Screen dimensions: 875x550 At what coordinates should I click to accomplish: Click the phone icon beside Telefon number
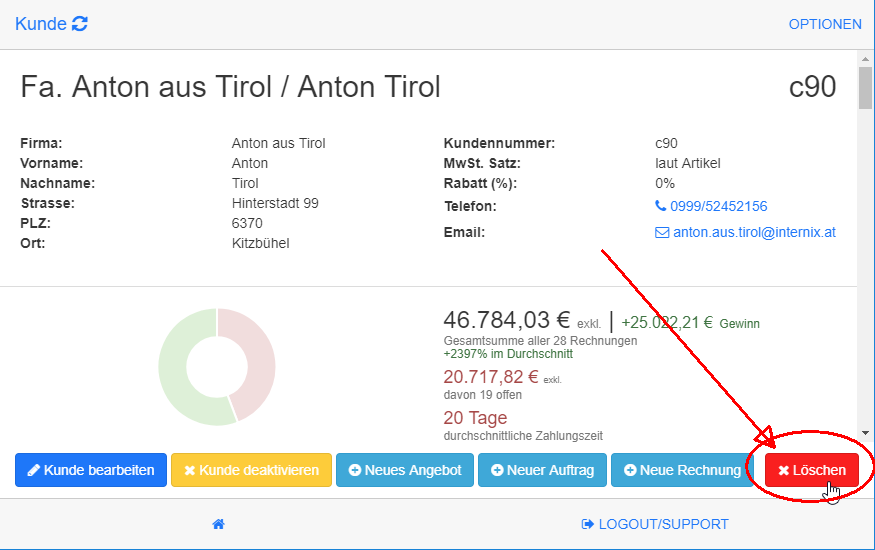pyautogui.click(x=661, y=206)
